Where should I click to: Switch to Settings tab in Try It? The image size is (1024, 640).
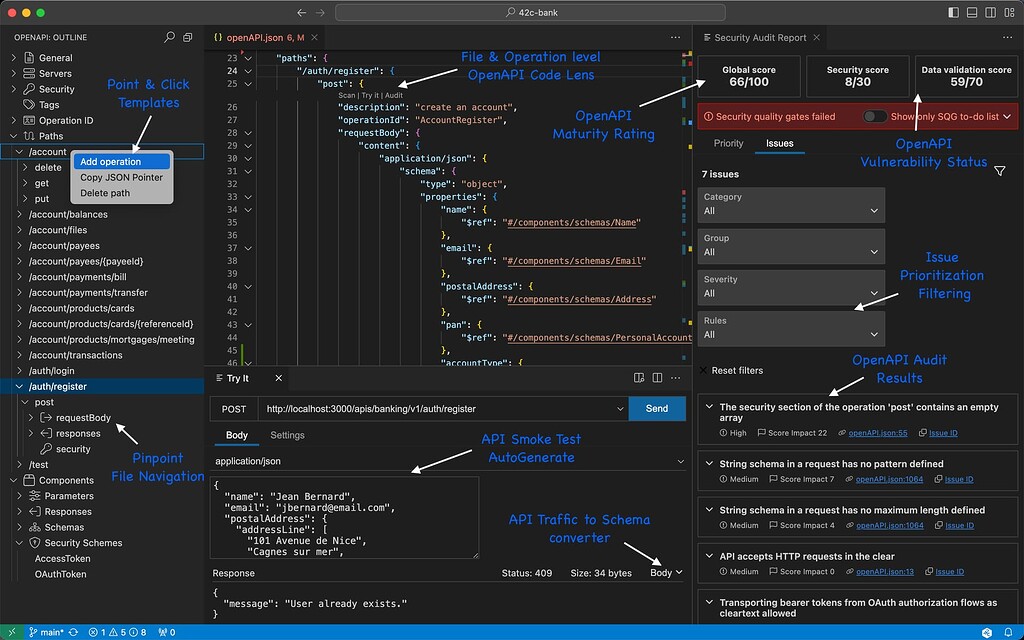coord(287,435)
